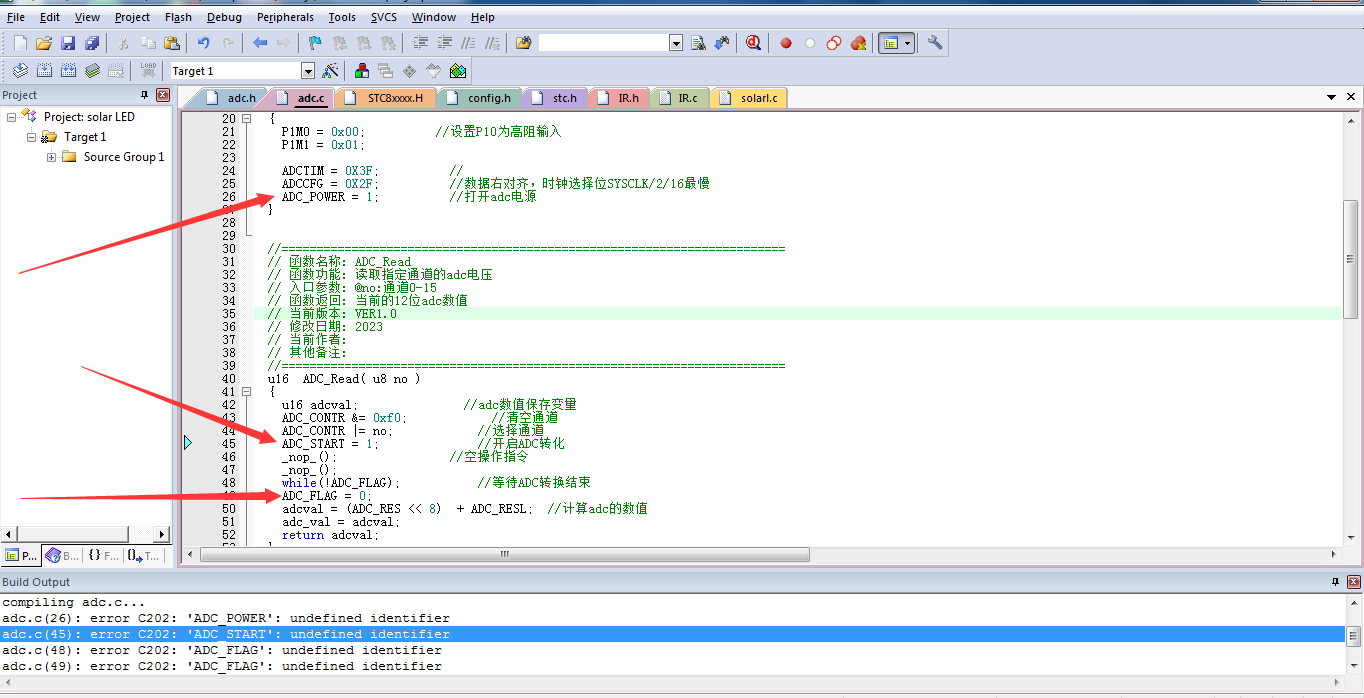Kill all breakpoints icon
Viewport: 1364px width, 698px height.
858,43
